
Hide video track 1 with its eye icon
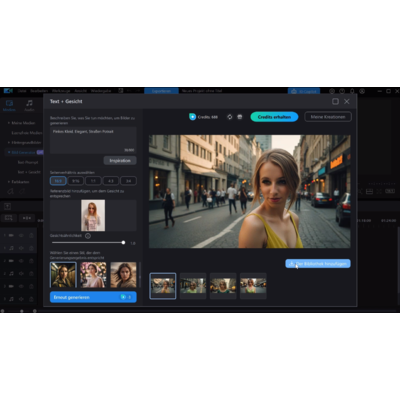point(21,235)
